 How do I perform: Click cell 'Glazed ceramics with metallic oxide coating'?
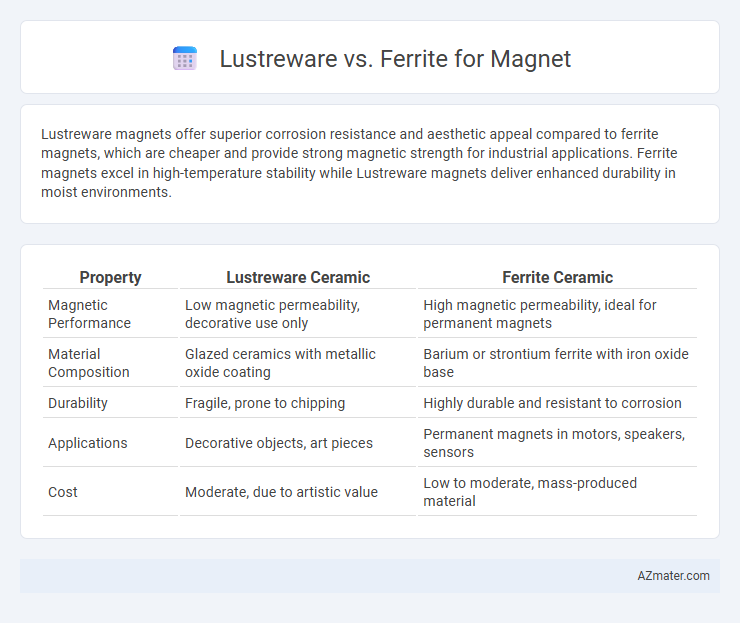280,363
